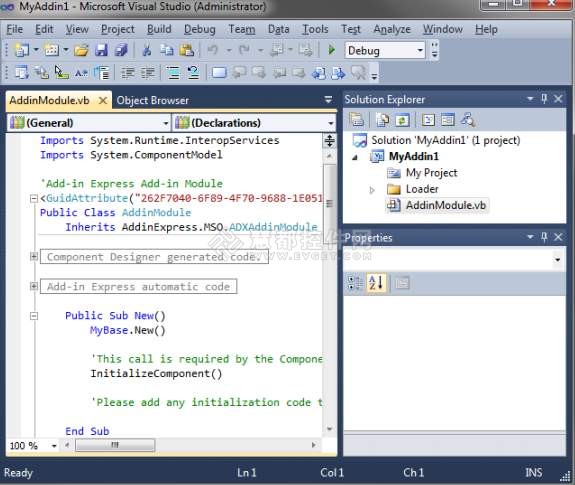575x485 pixels.
Task: Expand Add-in Express automatic code region
Action: (x=34, y=286)
